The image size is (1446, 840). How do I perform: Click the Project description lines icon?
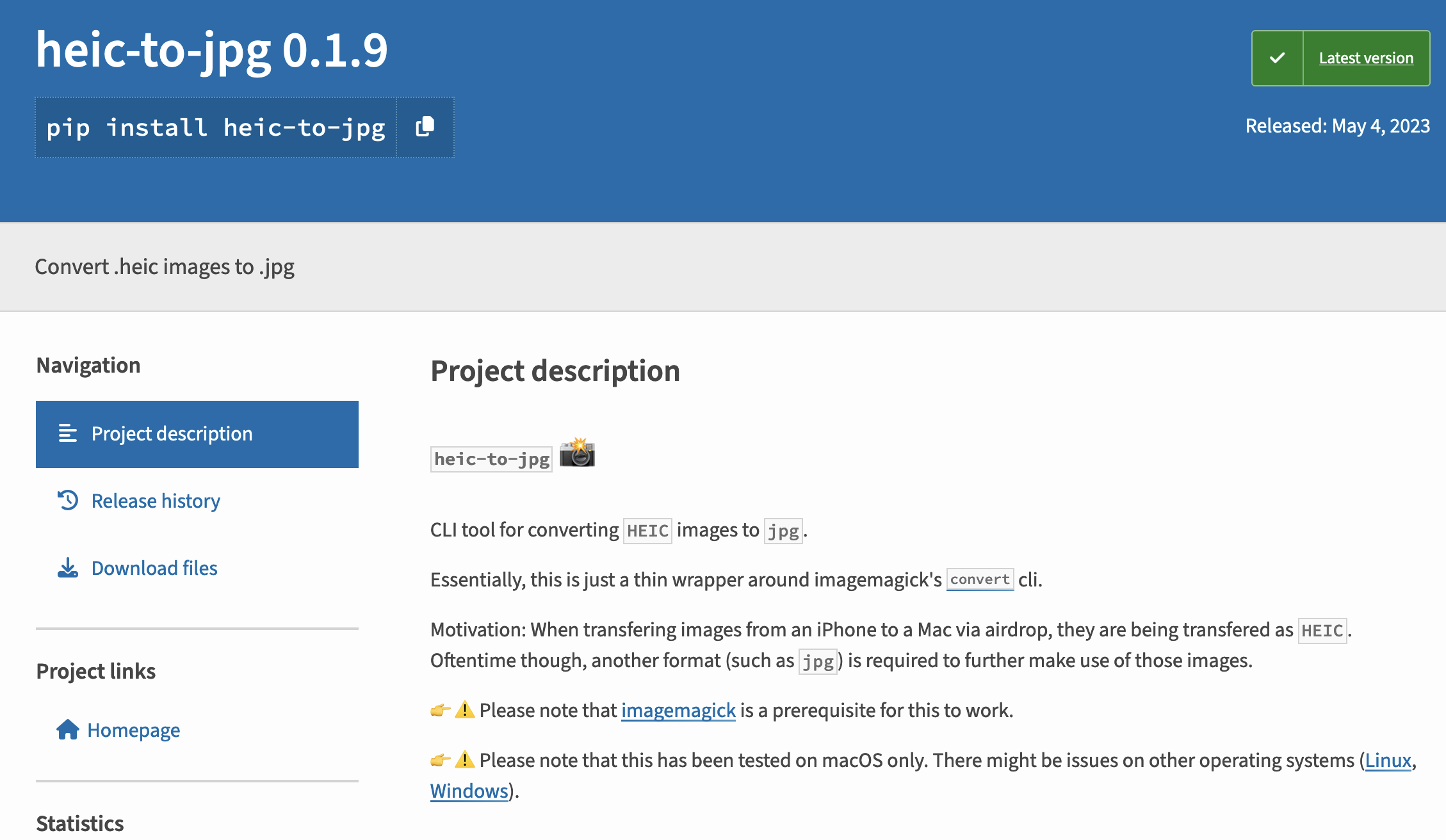(x=67, y=434)
